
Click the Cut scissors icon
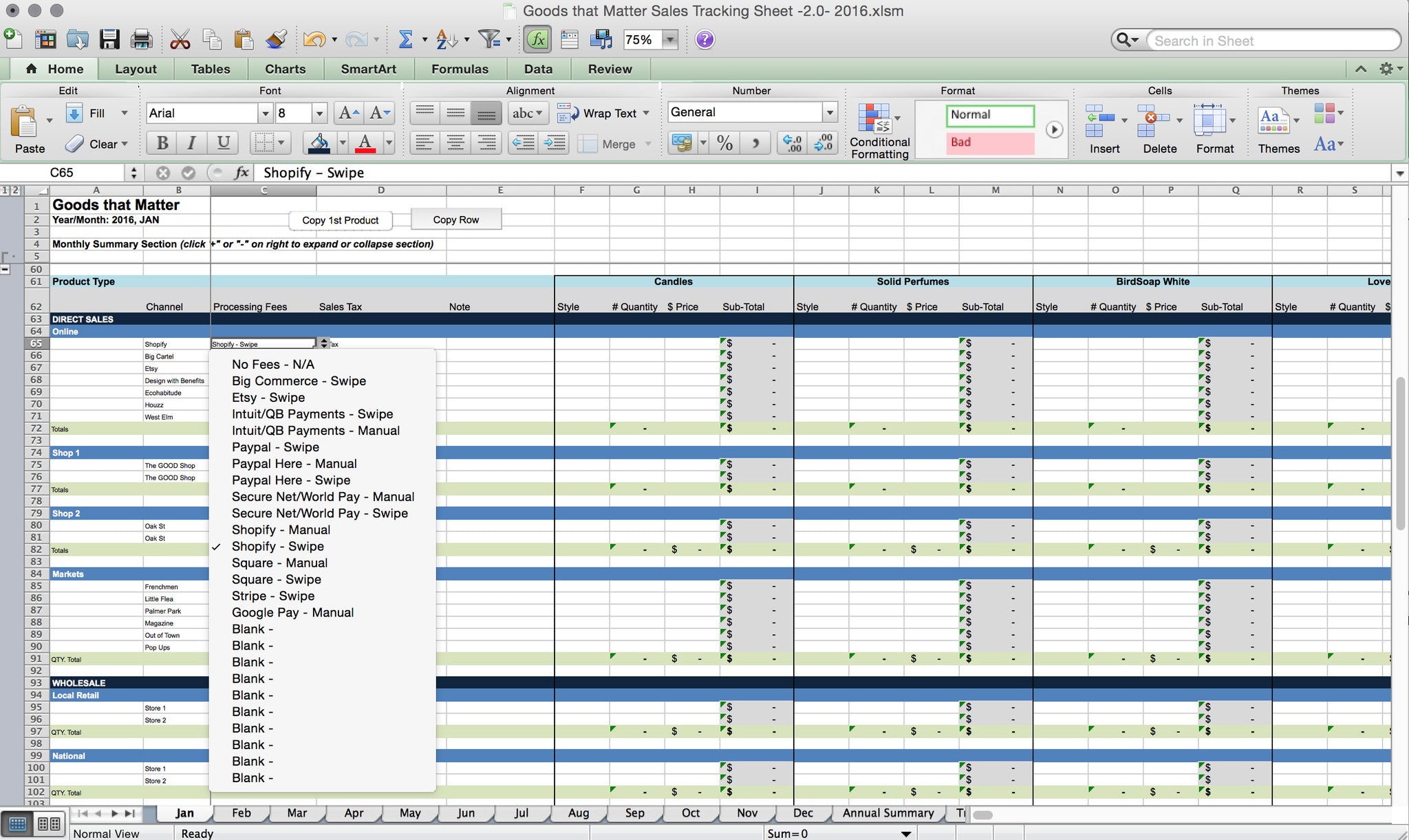[180, 39]
